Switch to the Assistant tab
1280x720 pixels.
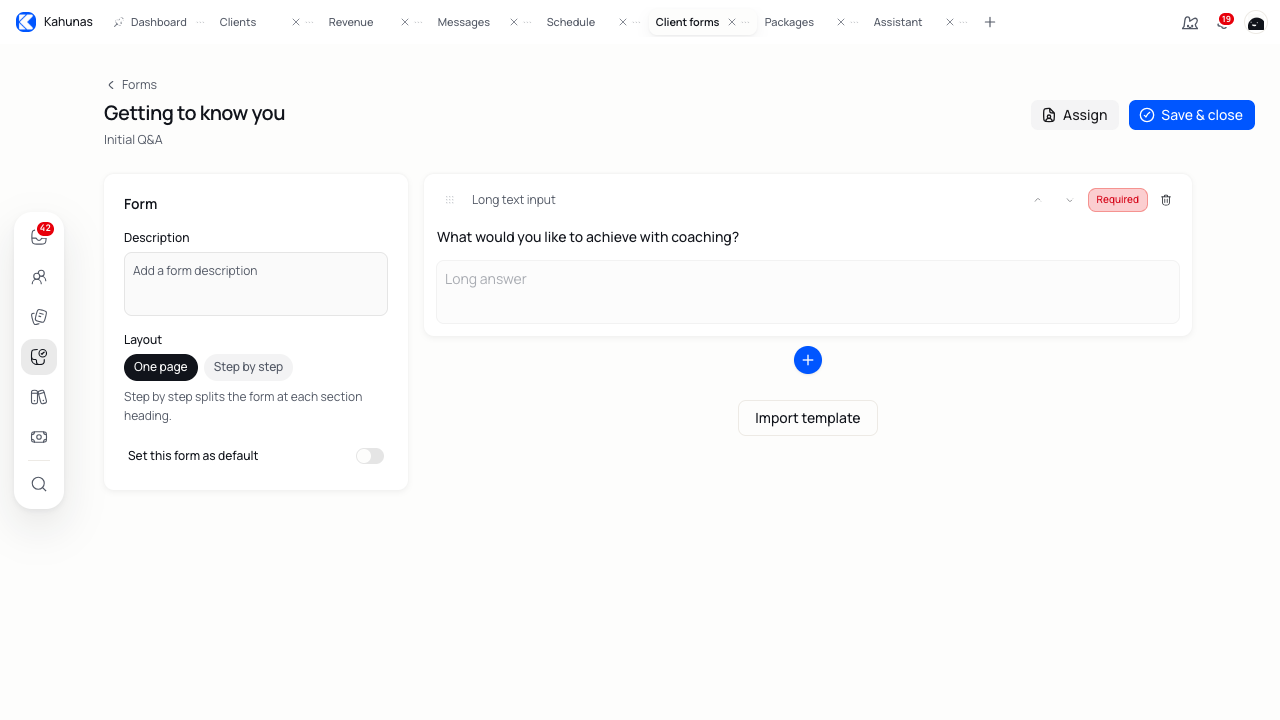coord(898,22)
